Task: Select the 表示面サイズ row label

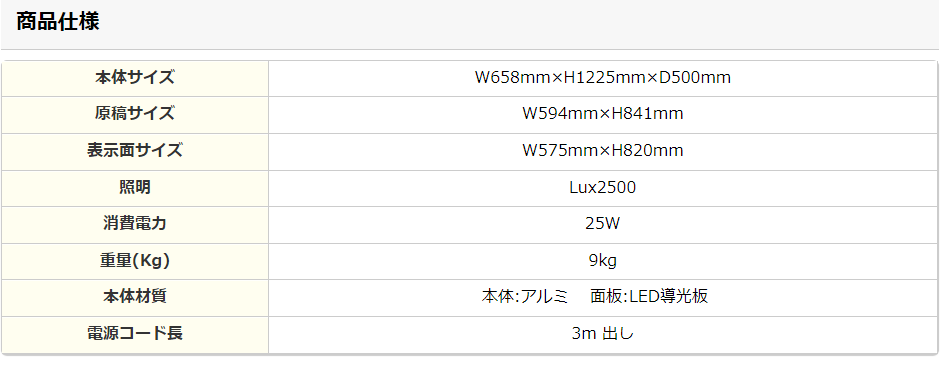Action: 135,150
